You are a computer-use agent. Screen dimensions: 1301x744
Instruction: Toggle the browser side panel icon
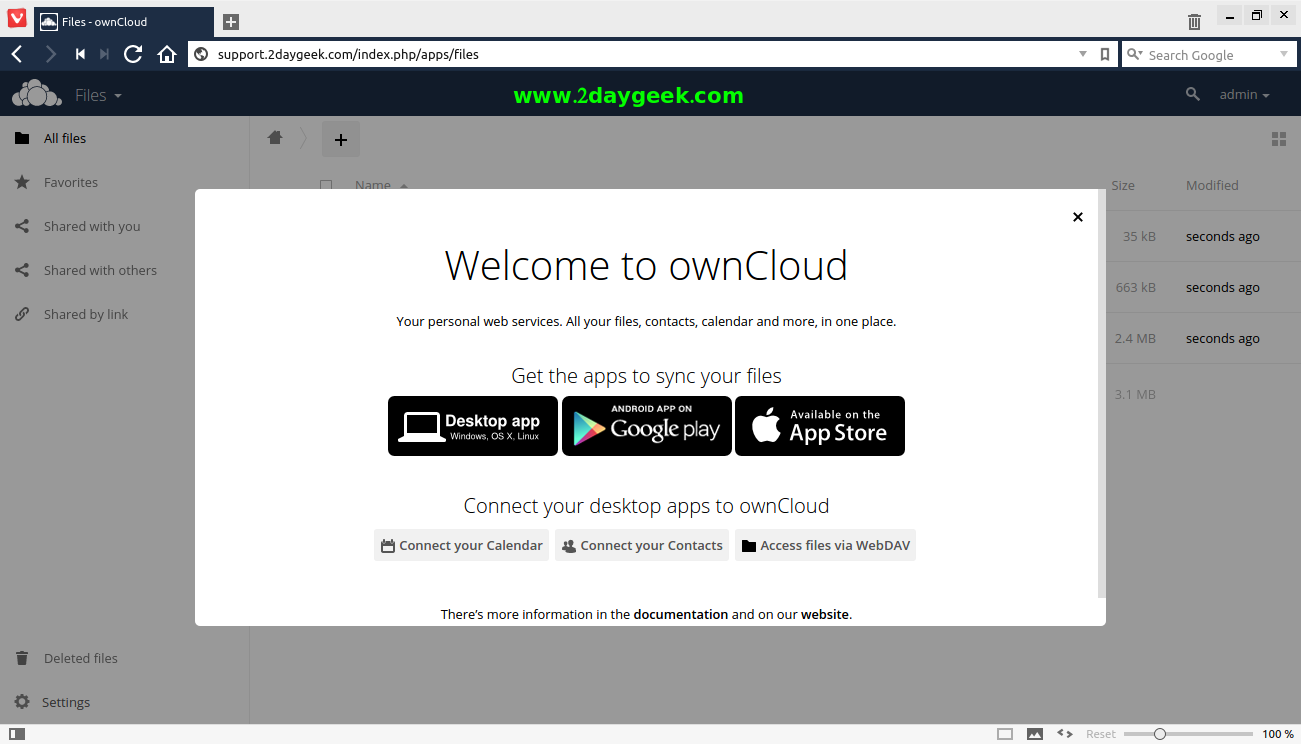17,734
